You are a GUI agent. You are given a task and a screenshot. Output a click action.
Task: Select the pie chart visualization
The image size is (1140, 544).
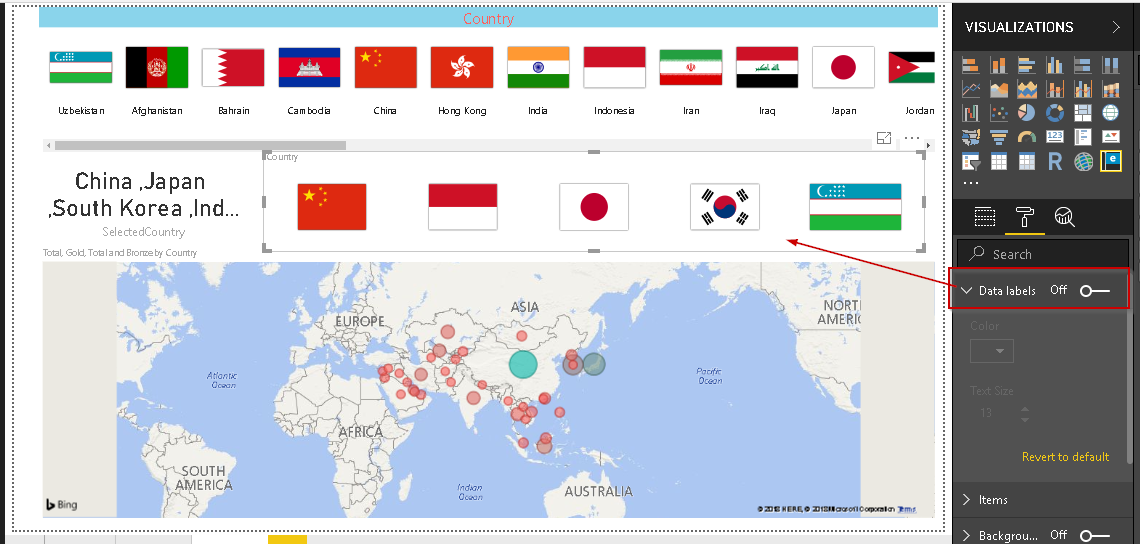tap(1027, 113)
